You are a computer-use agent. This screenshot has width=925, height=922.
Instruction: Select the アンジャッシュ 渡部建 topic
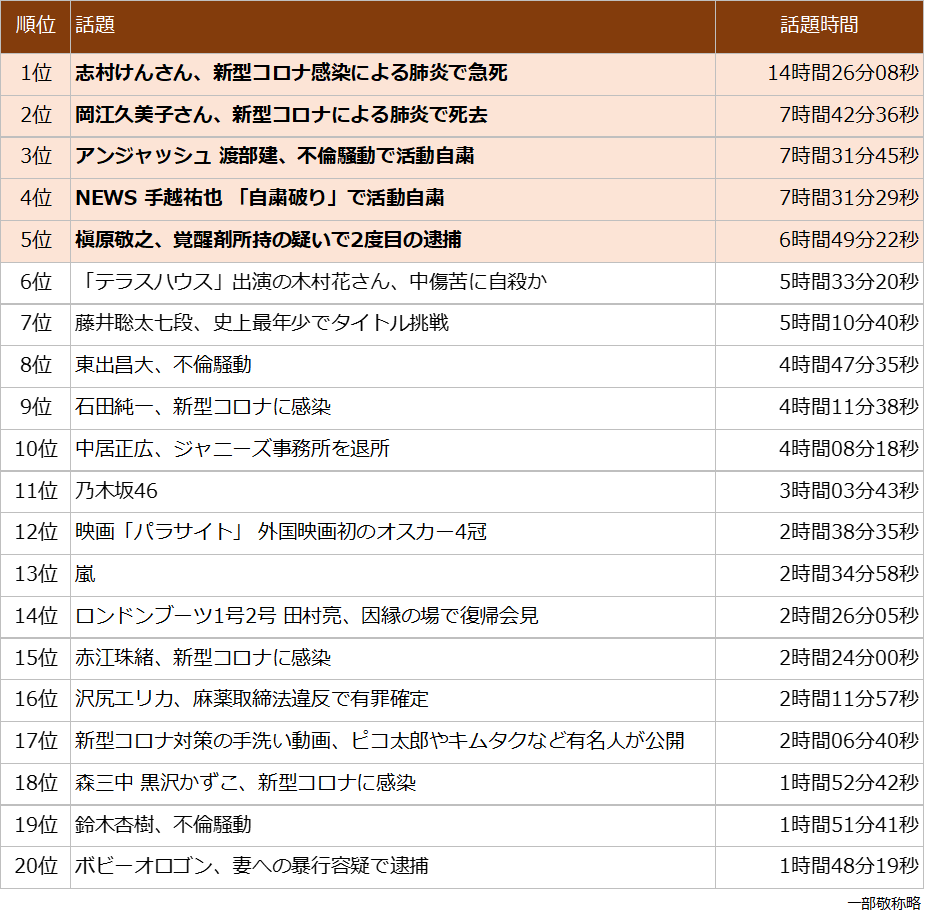click(x=274, y=156)
